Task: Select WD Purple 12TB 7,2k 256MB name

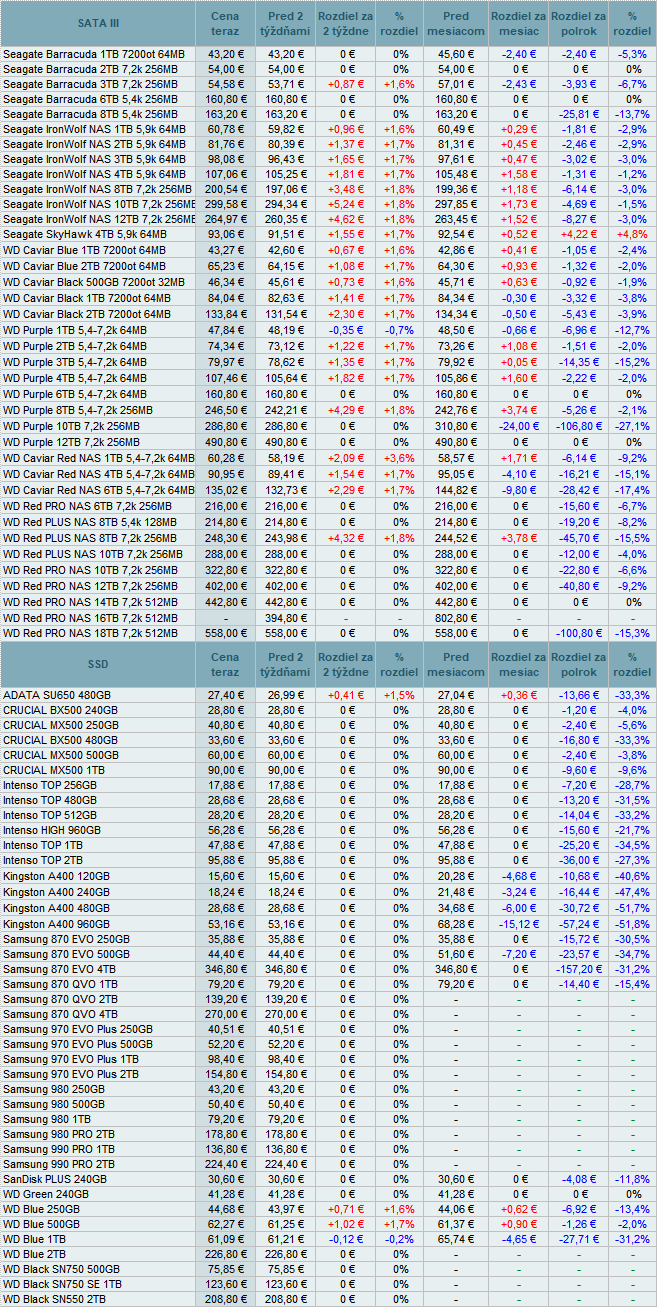Action: 72,442
